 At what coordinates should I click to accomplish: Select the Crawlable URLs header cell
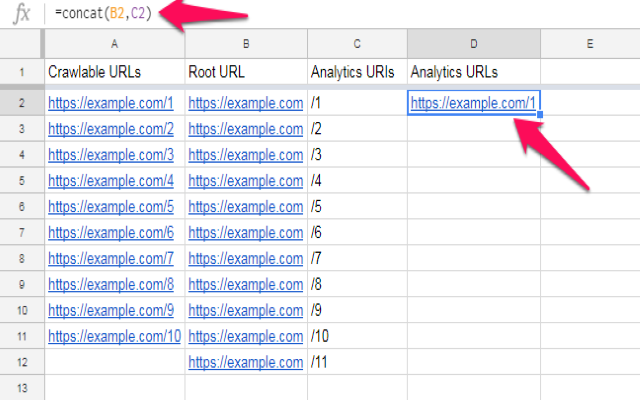94,73
